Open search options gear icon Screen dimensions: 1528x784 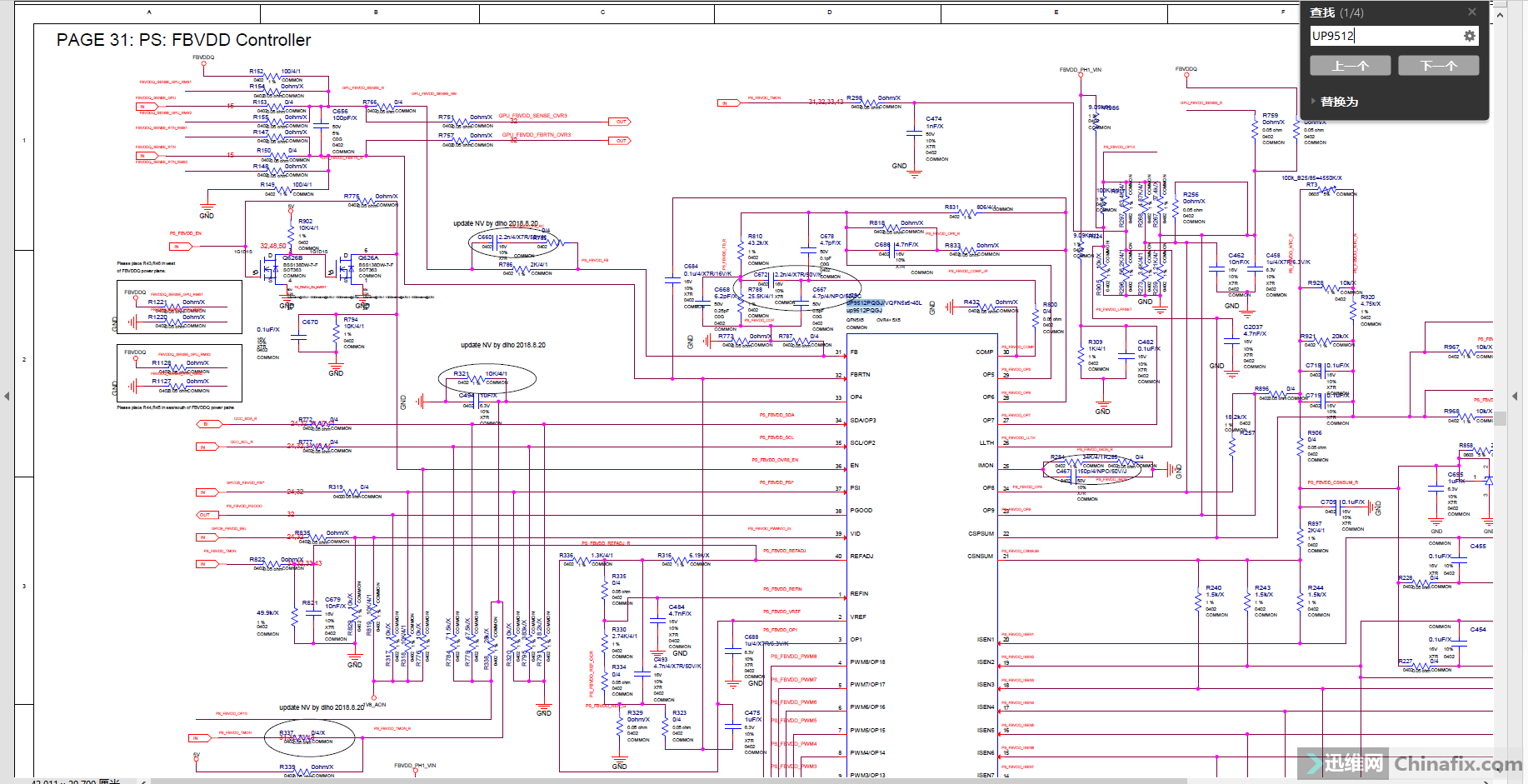[1469, 36]
